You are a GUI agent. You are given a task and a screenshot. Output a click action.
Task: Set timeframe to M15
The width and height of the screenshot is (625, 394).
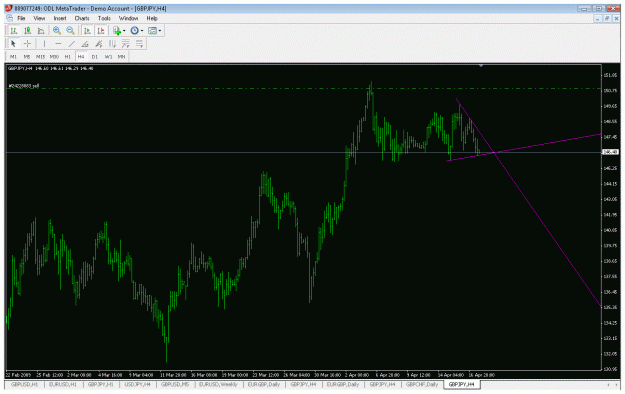click(x=41, y=57)
